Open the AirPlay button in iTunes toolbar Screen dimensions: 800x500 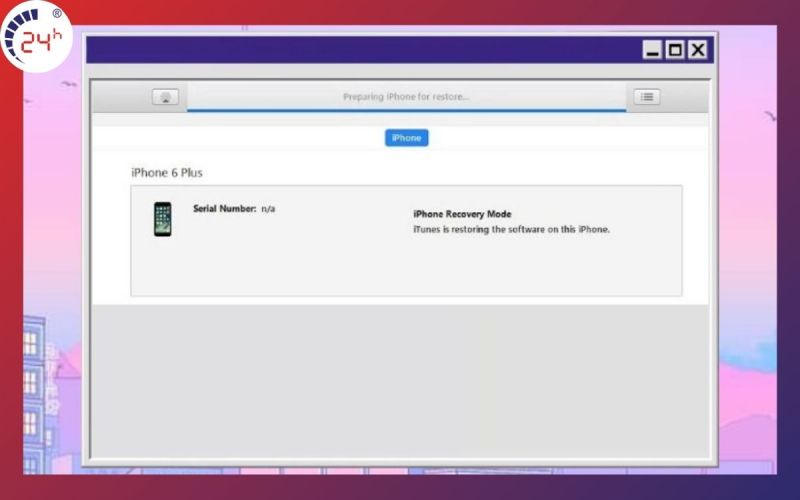tap(165, 97)
